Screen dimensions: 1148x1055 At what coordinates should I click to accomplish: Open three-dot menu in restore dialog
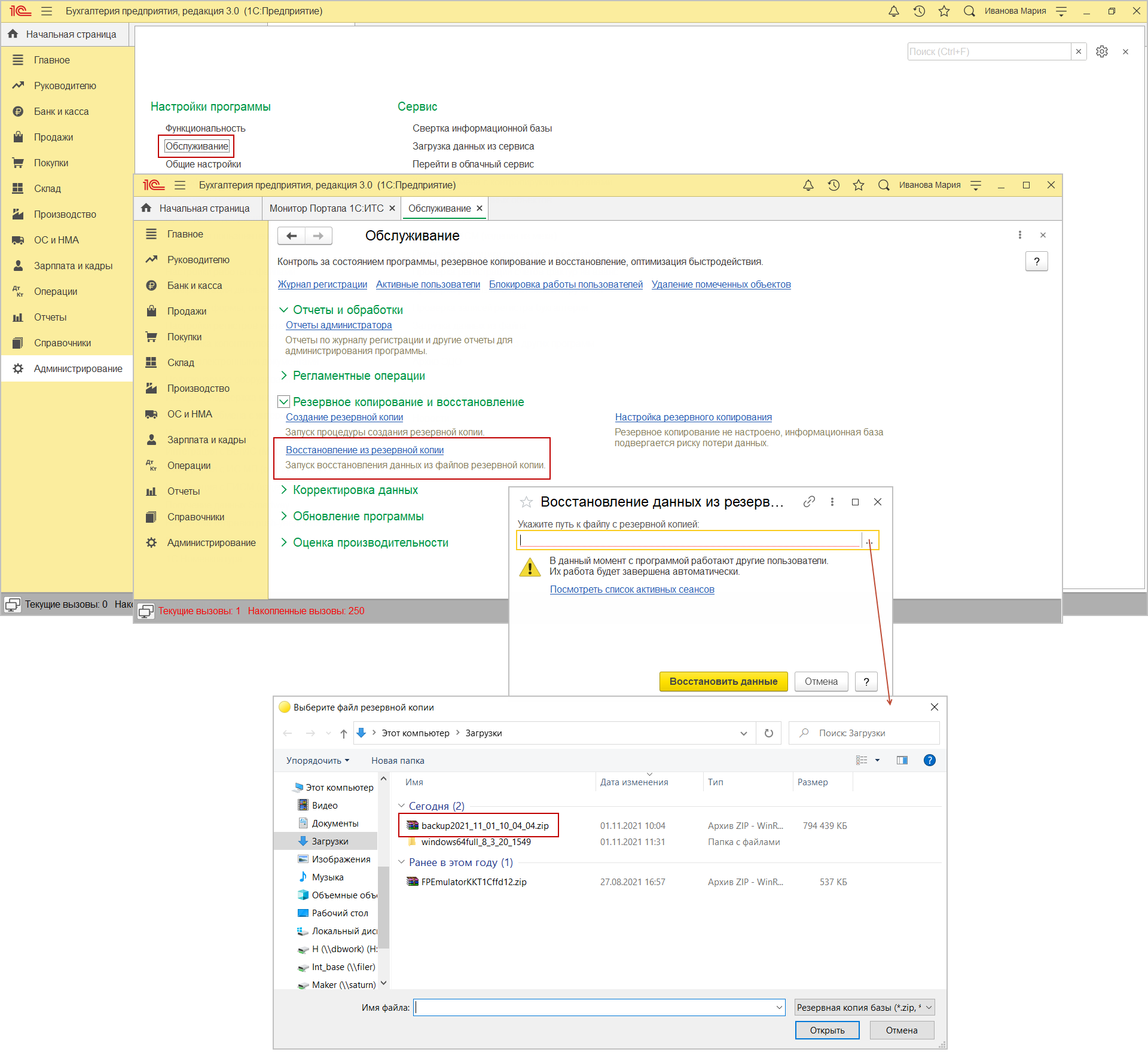832,502
